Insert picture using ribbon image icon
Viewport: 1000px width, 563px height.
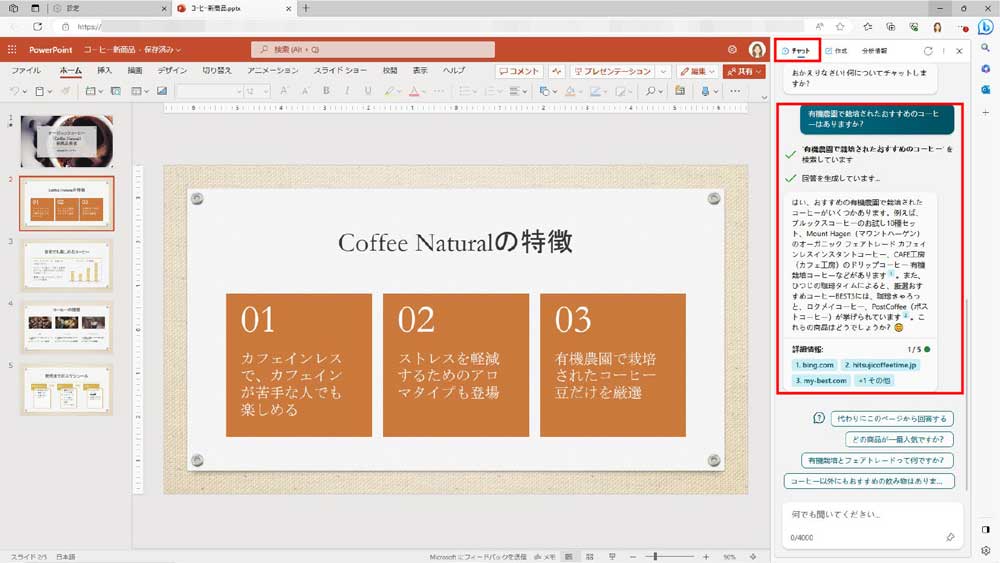click(162, 91)
